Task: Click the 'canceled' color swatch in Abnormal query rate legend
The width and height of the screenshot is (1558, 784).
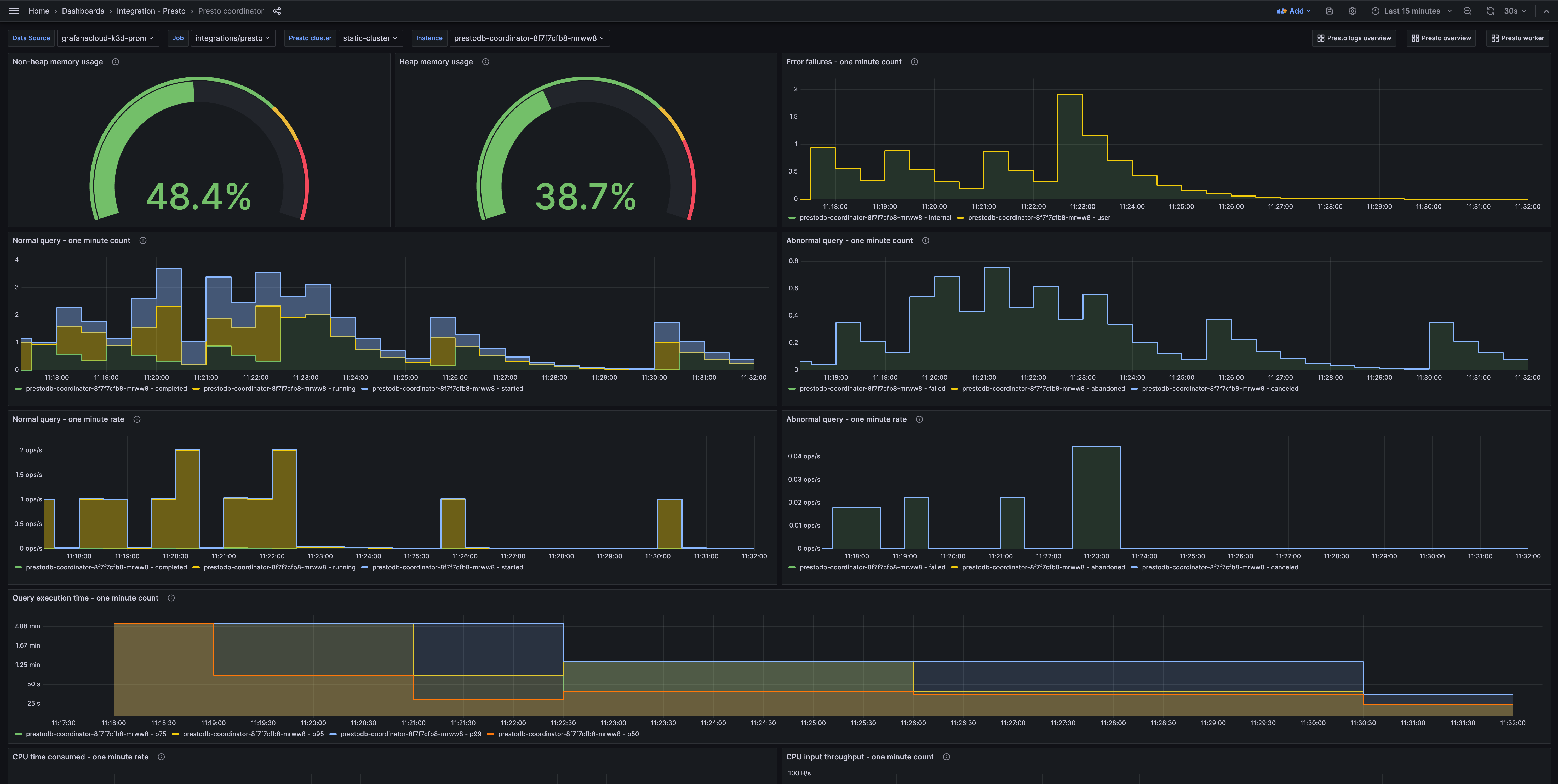Action: point(1134,568)
